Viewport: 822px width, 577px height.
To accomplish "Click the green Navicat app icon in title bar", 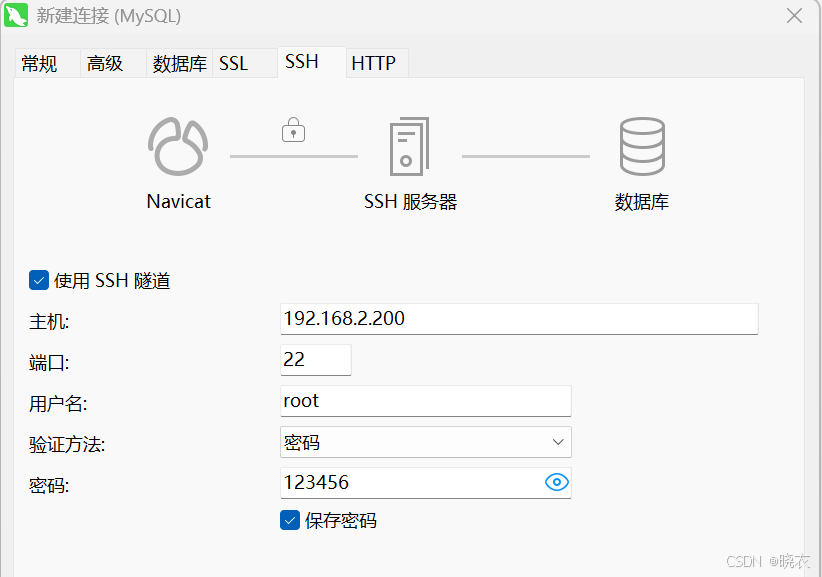I will click(x=16, y=15).
